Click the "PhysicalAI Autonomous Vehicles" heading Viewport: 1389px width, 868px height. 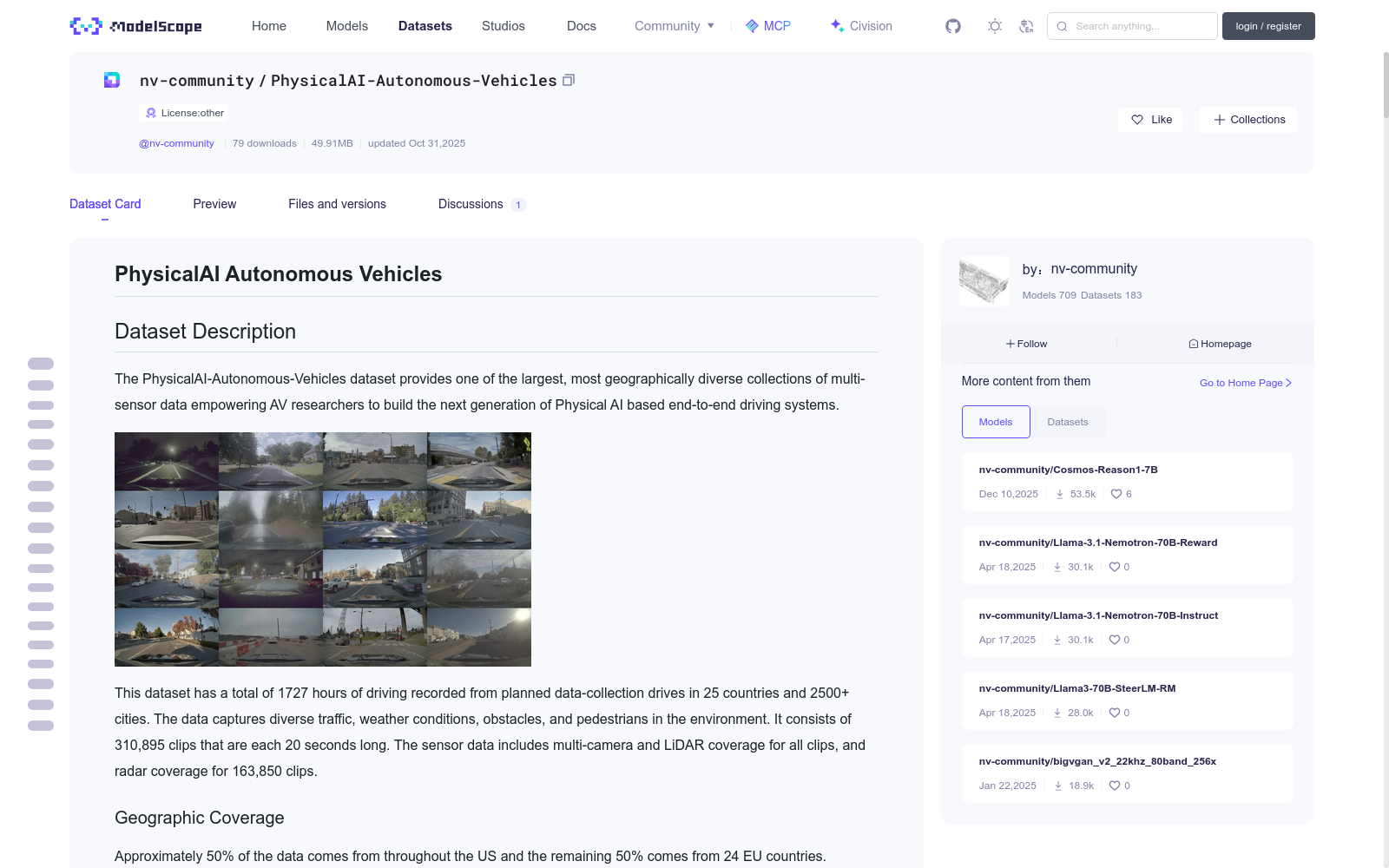(x=279, y=274)
